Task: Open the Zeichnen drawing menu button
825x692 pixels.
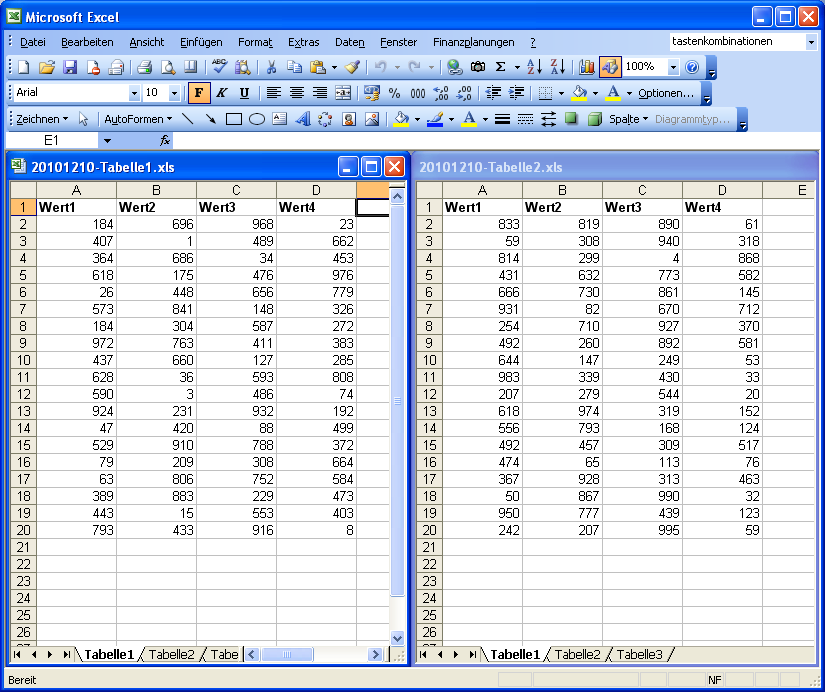Action: tap(42, 119)
